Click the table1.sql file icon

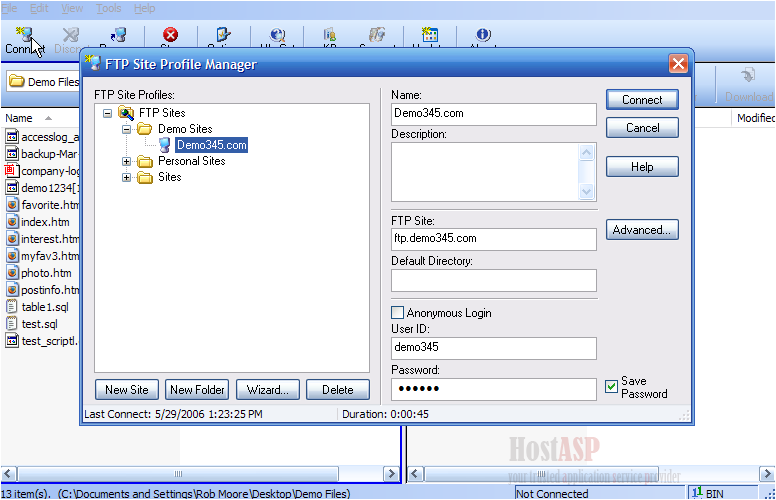click(x=12, y=307)
